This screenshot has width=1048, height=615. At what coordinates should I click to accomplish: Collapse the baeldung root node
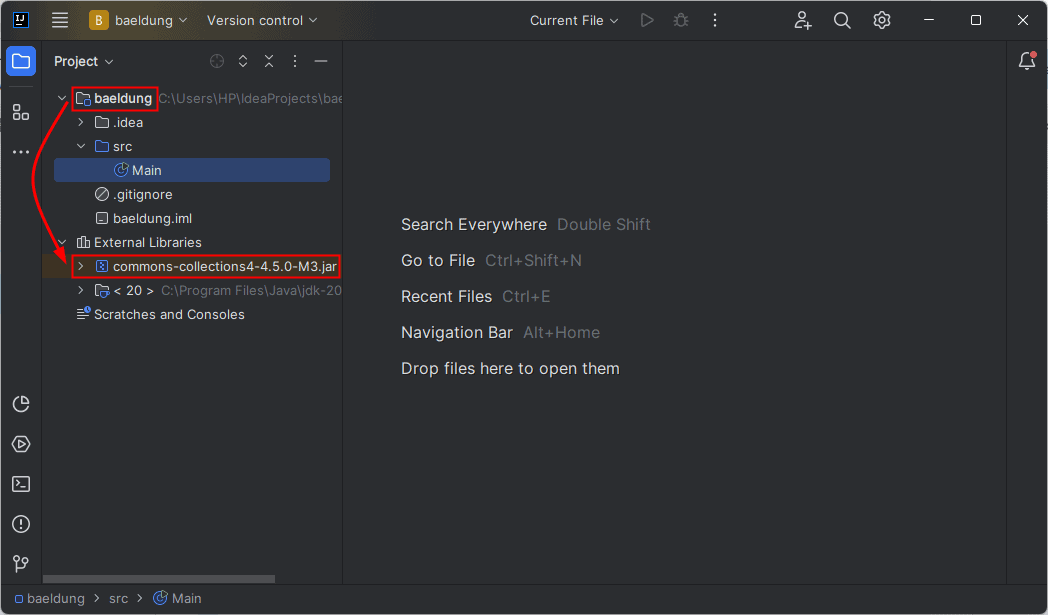(x=62, y=98)
